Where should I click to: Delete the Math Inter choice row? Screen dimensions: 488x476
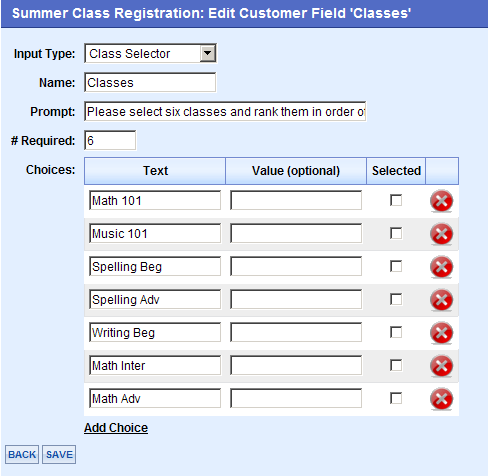pos(441,366)
